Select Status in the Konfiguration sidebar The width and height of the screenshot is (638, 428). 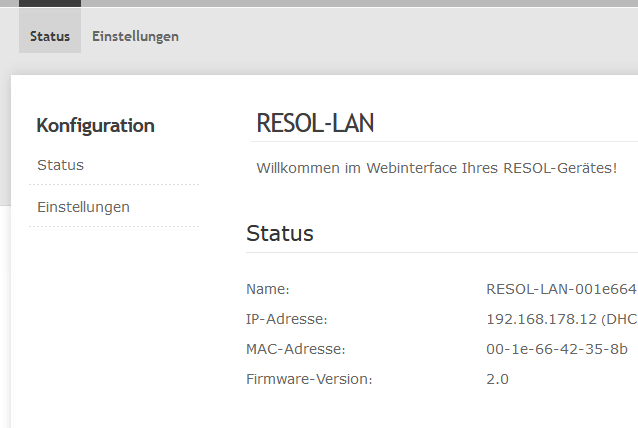[x=60, y=165]
